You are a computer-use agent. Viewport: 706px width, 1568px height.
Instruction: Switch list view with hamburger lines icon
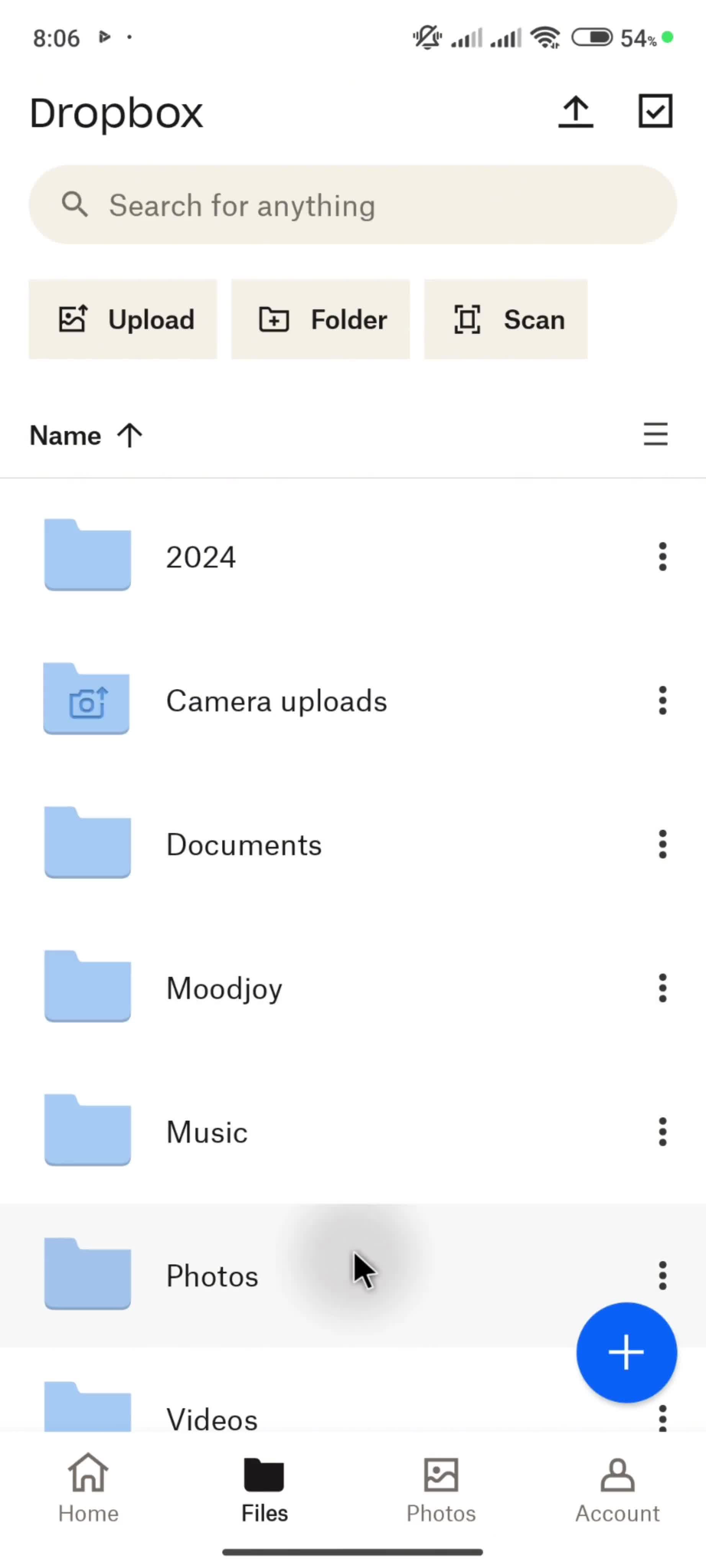[655, 434]
